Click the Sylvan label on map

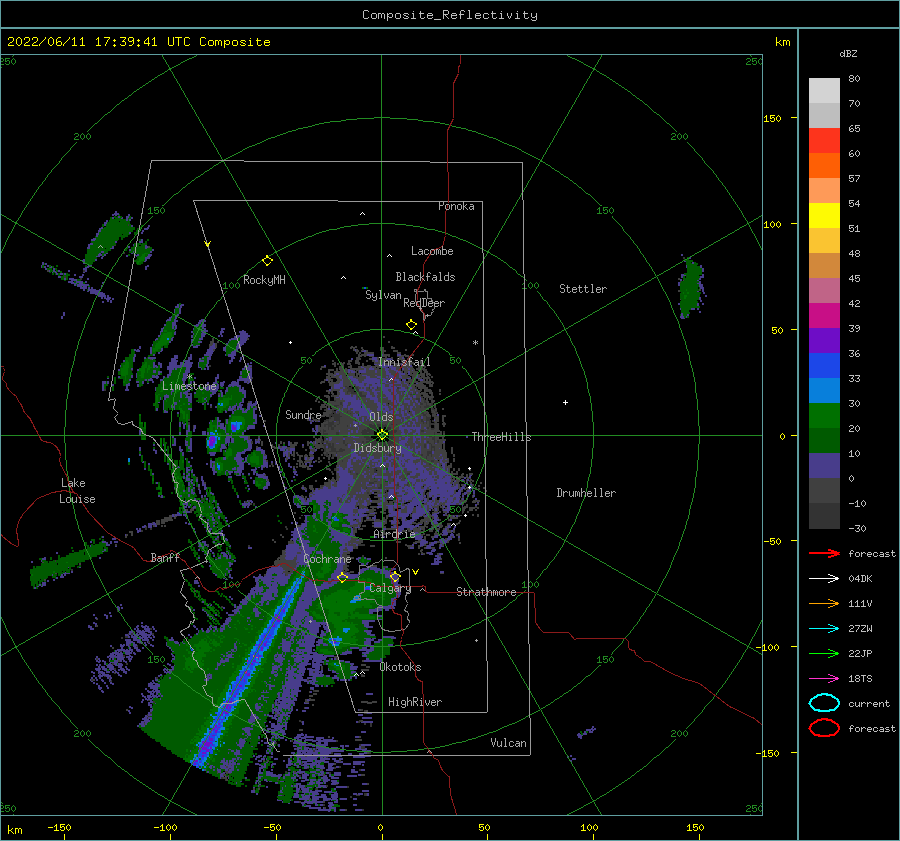point(383,295)
